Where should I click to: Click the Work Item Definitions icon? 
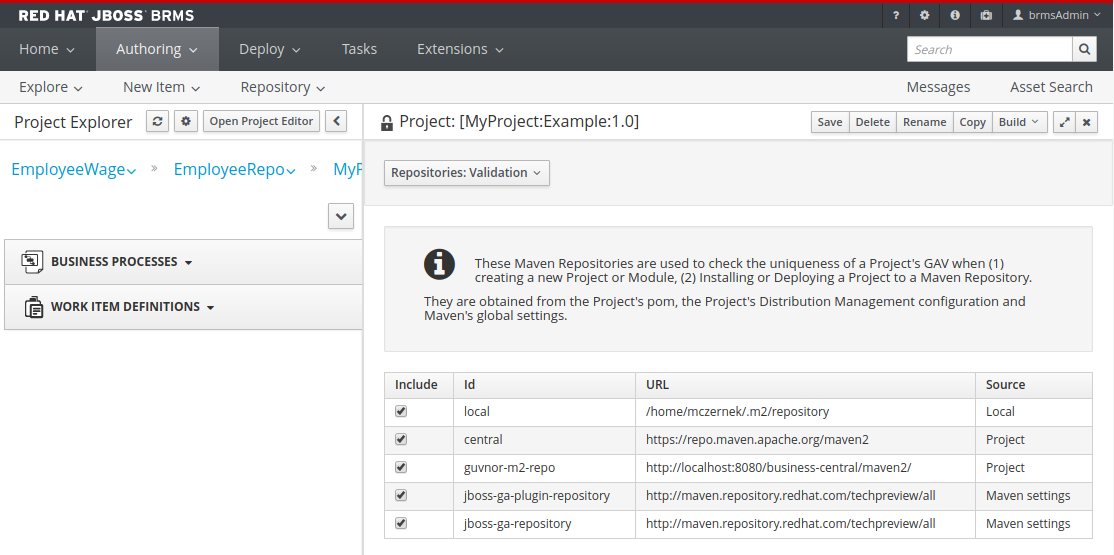pyautogui.click(x=33, y=307)
